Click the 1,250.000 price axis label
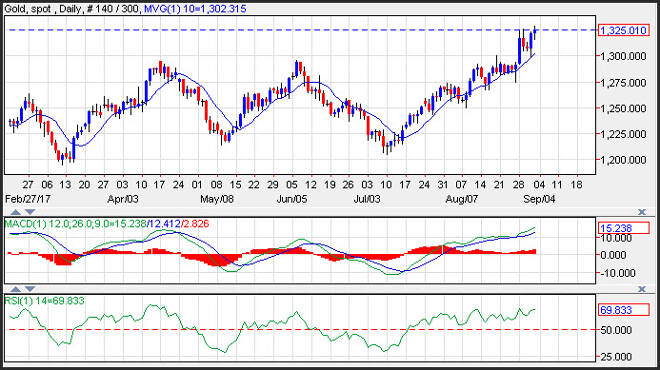The height and width of the screenshot is (370, 660). click(x=623, y=108)
